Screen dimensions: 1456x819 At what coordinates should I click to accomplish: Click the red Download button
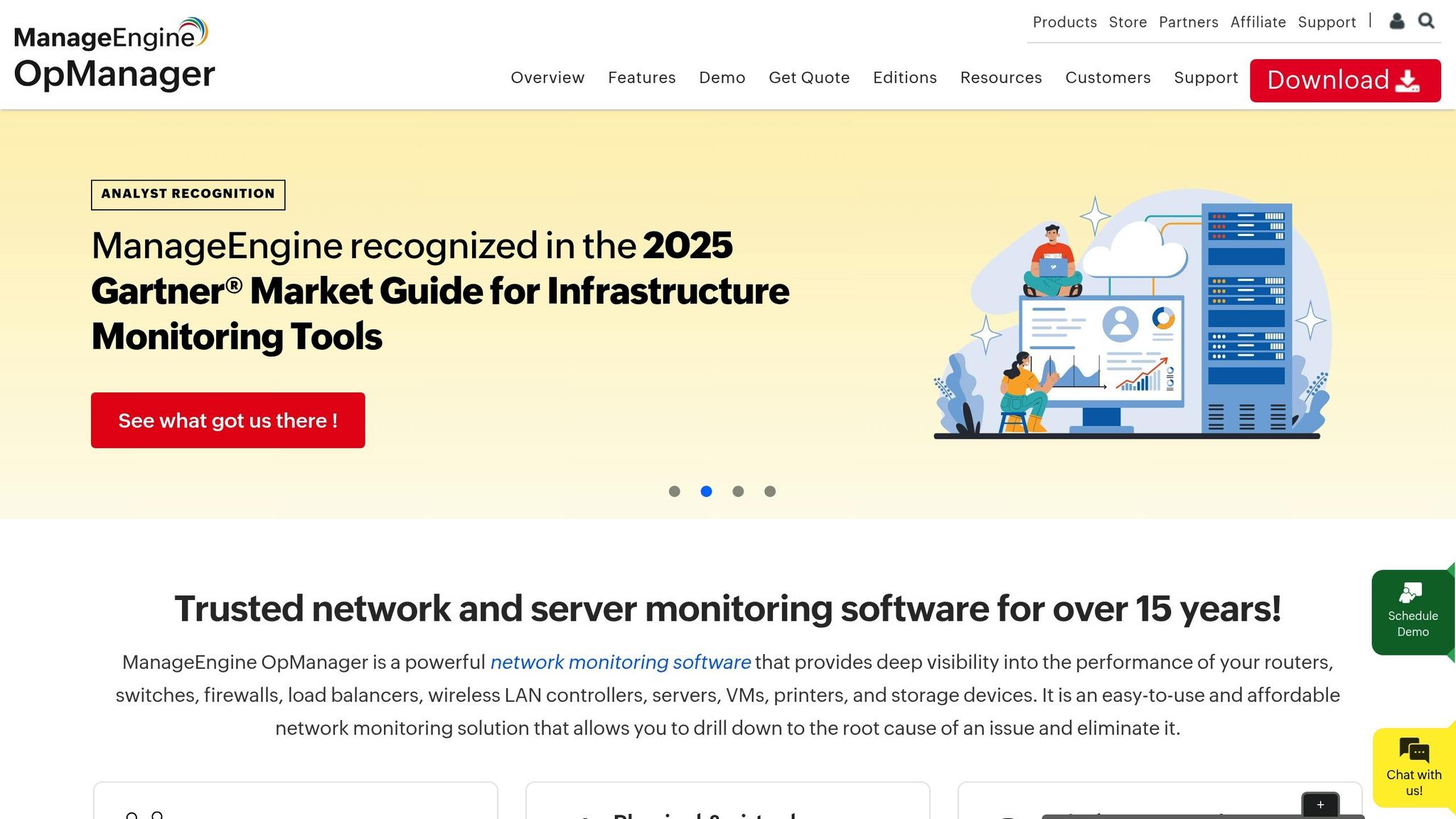click(x=1345, y=80)
